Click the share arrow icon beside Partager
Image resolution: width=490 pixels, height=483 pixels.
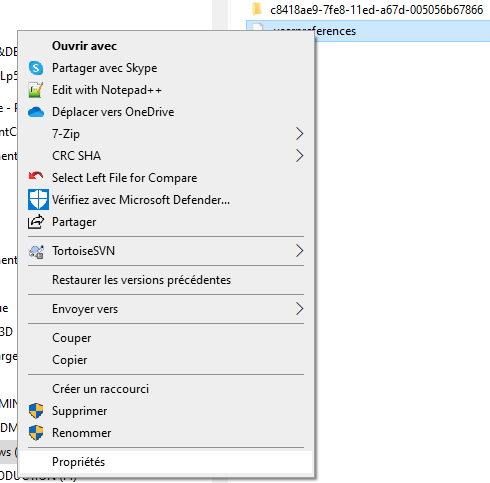tap(36, 222)
